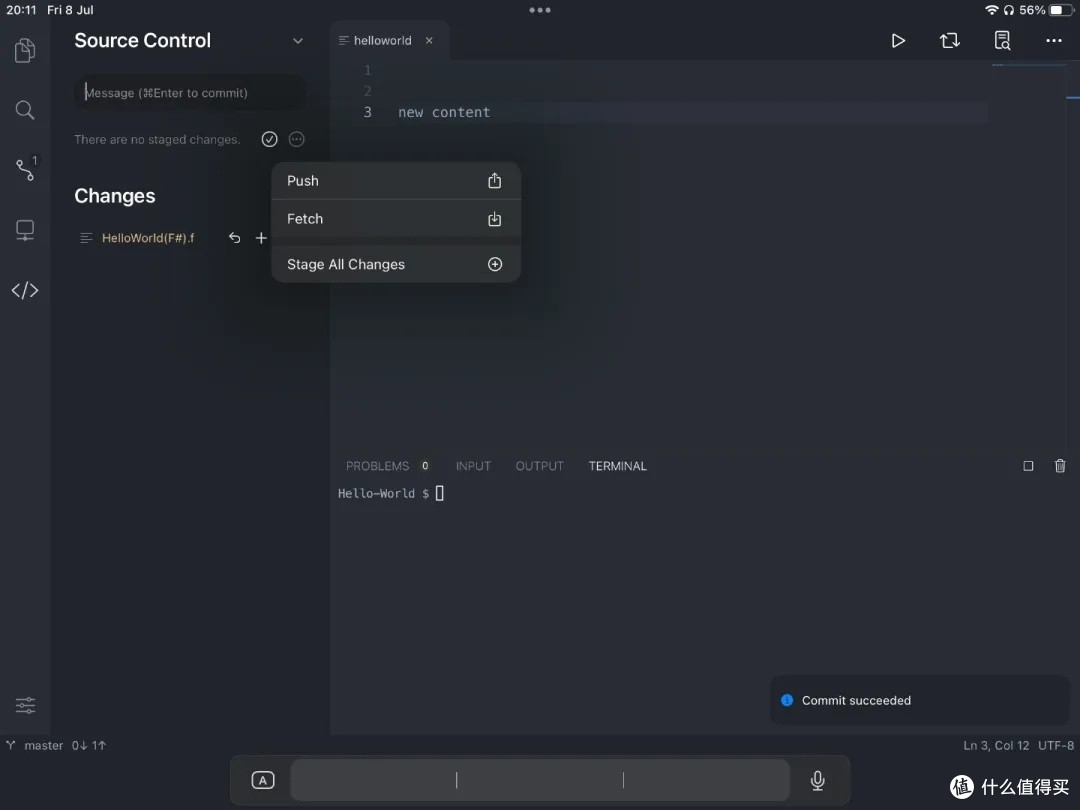Viewport: 1080px width, 810px height.
Task: Click the terminal prompt Hello-World $
Action: (383, 493)
